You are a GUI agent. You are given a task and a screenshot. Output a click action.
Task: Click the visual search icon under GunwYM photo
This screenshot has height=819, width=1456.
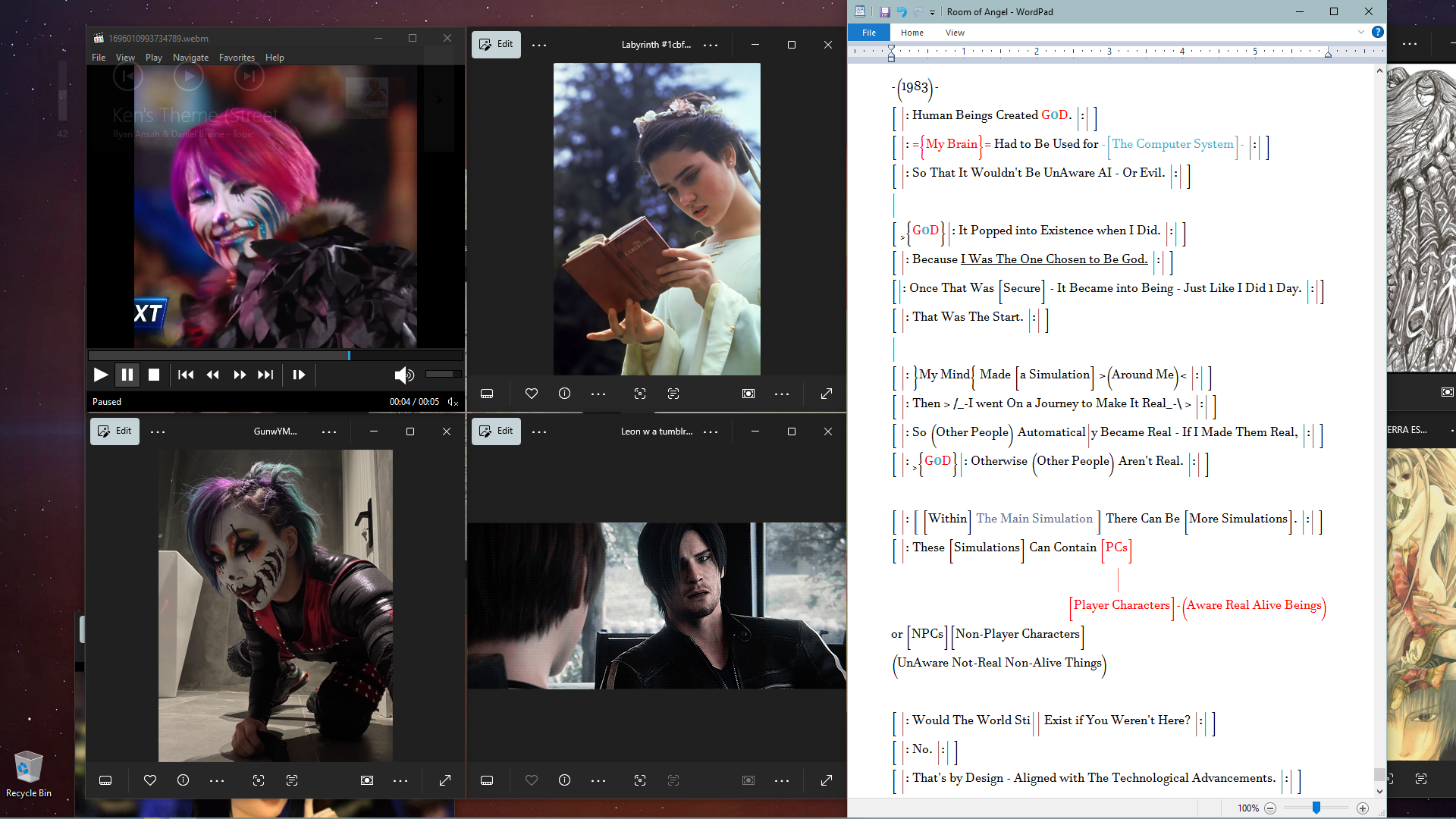258,780
